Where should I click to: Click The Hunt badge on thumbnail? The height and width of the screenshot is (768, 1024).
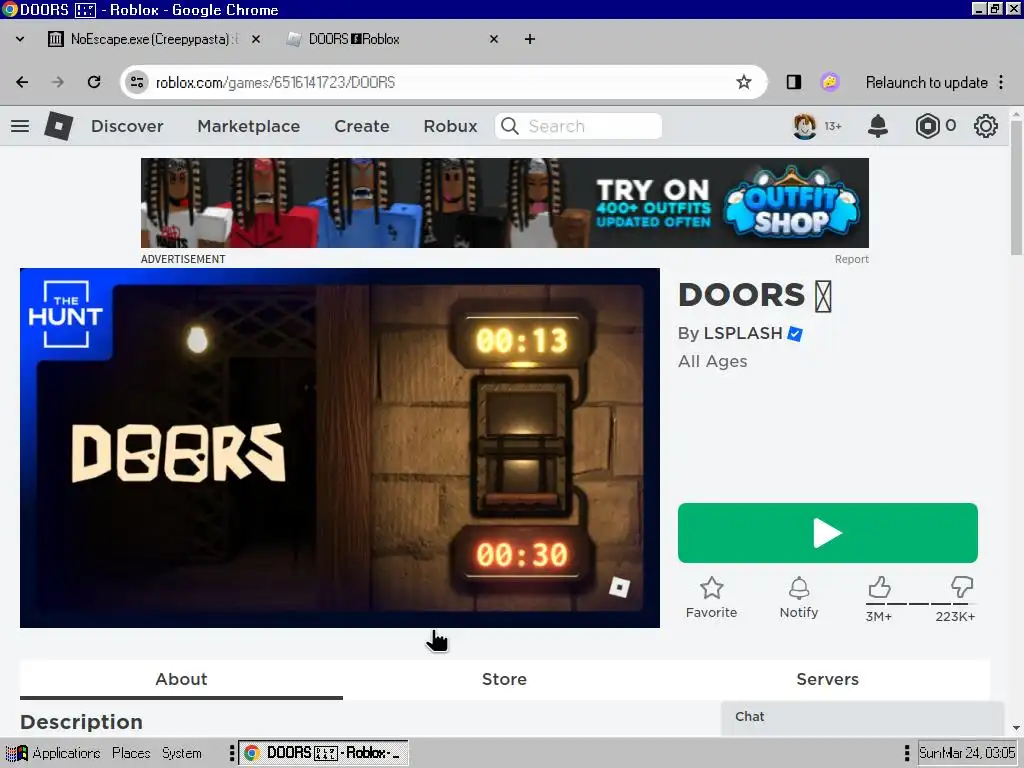tap(65, 314)
